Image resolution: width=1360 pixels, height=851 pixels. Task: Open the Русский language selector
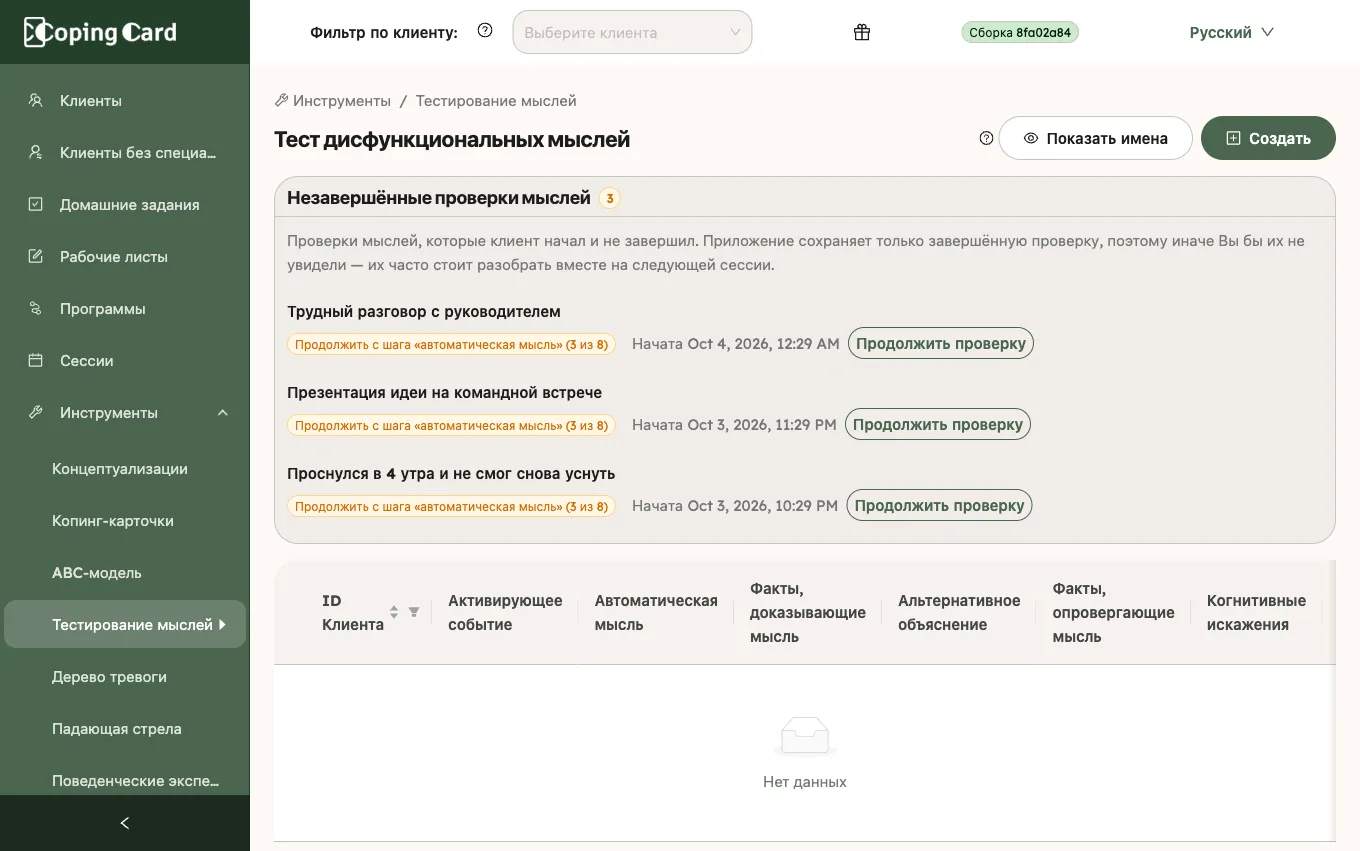pos(1231,32)
